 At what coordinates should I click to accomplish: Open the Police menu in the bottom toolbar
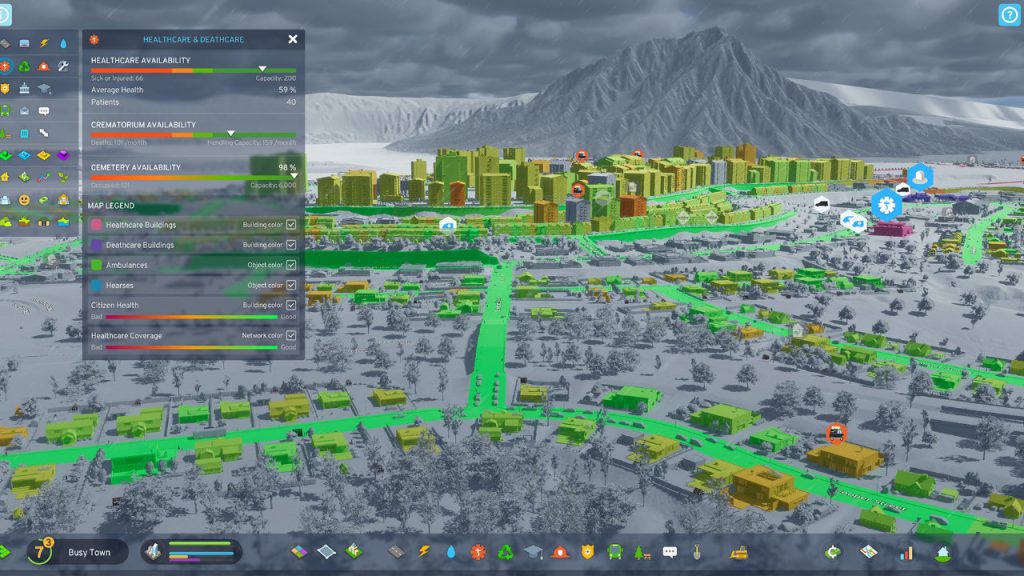pos(588,552)
